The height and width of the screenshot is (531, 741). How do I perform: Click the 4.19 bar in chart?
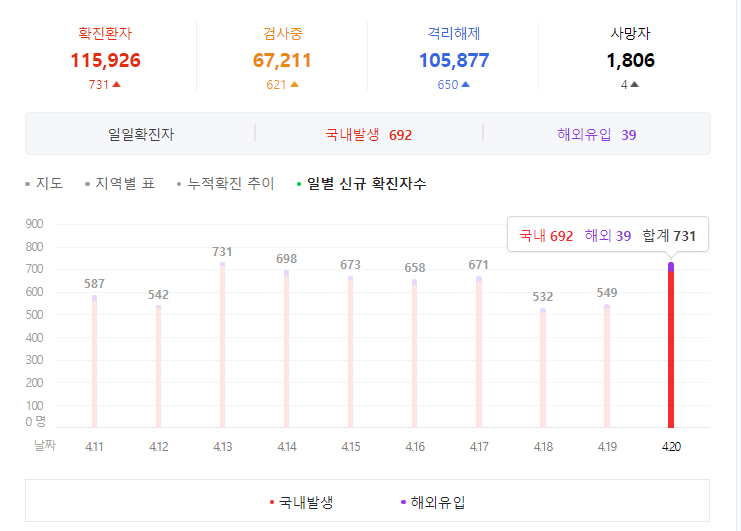[607, 366]
